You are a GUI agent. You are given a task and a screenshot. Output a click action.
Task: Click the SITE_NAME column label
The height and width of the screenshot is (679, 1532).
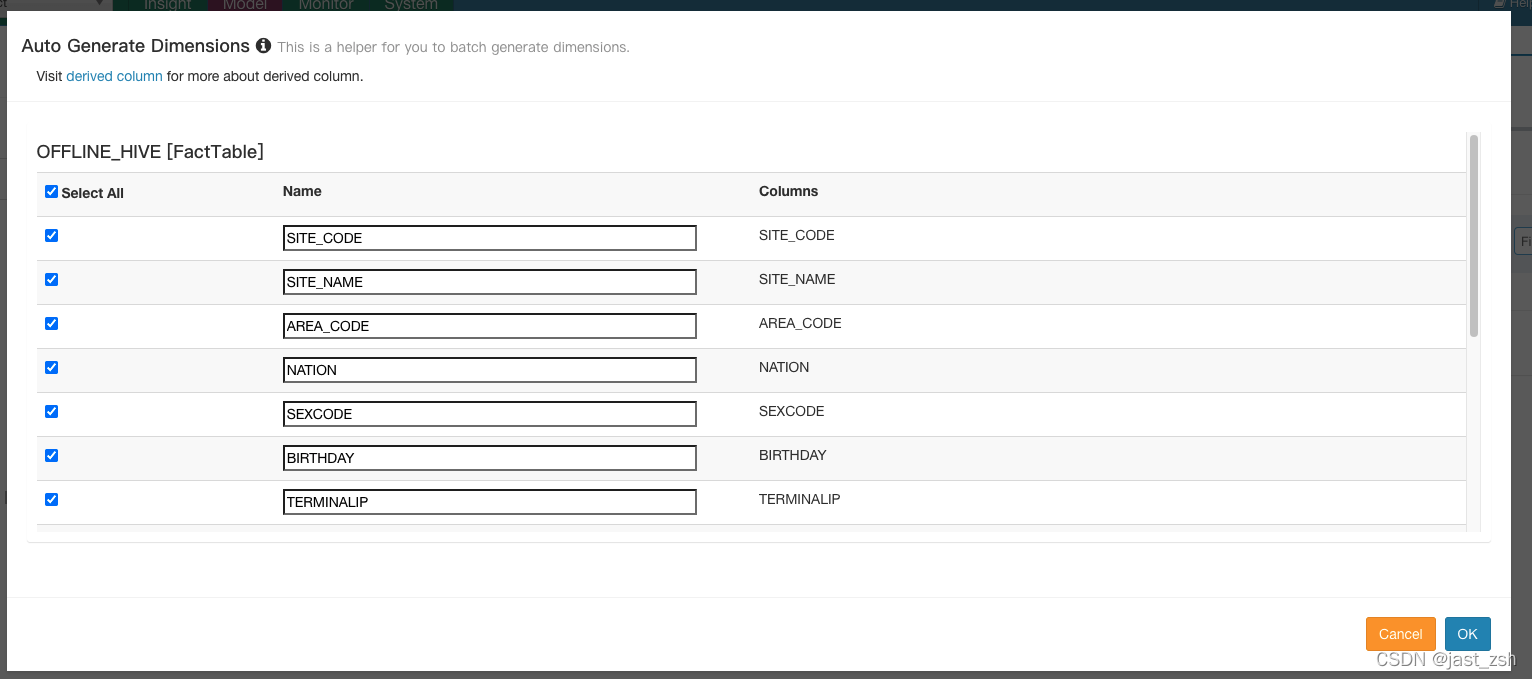click(797, 279)
